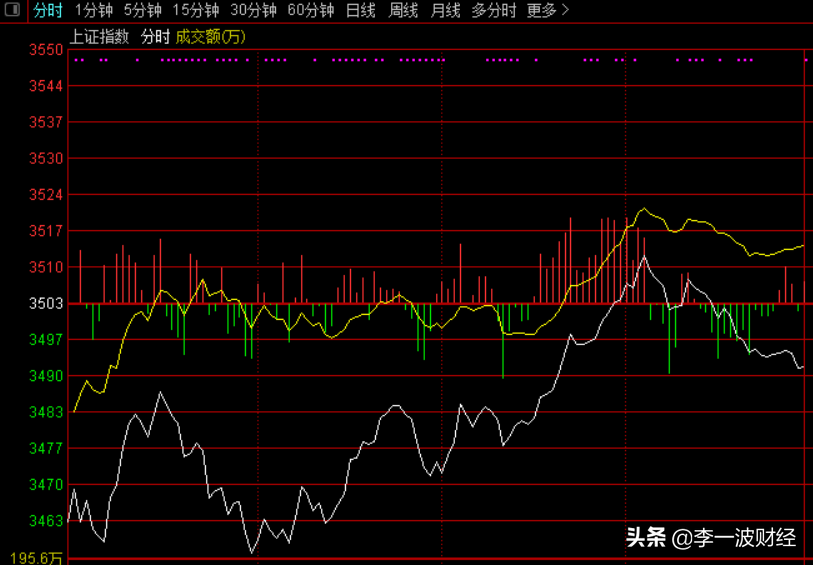Show the 周线 weekly chart
Viewport: 813px width, 565px height.
tap(403, 10)
